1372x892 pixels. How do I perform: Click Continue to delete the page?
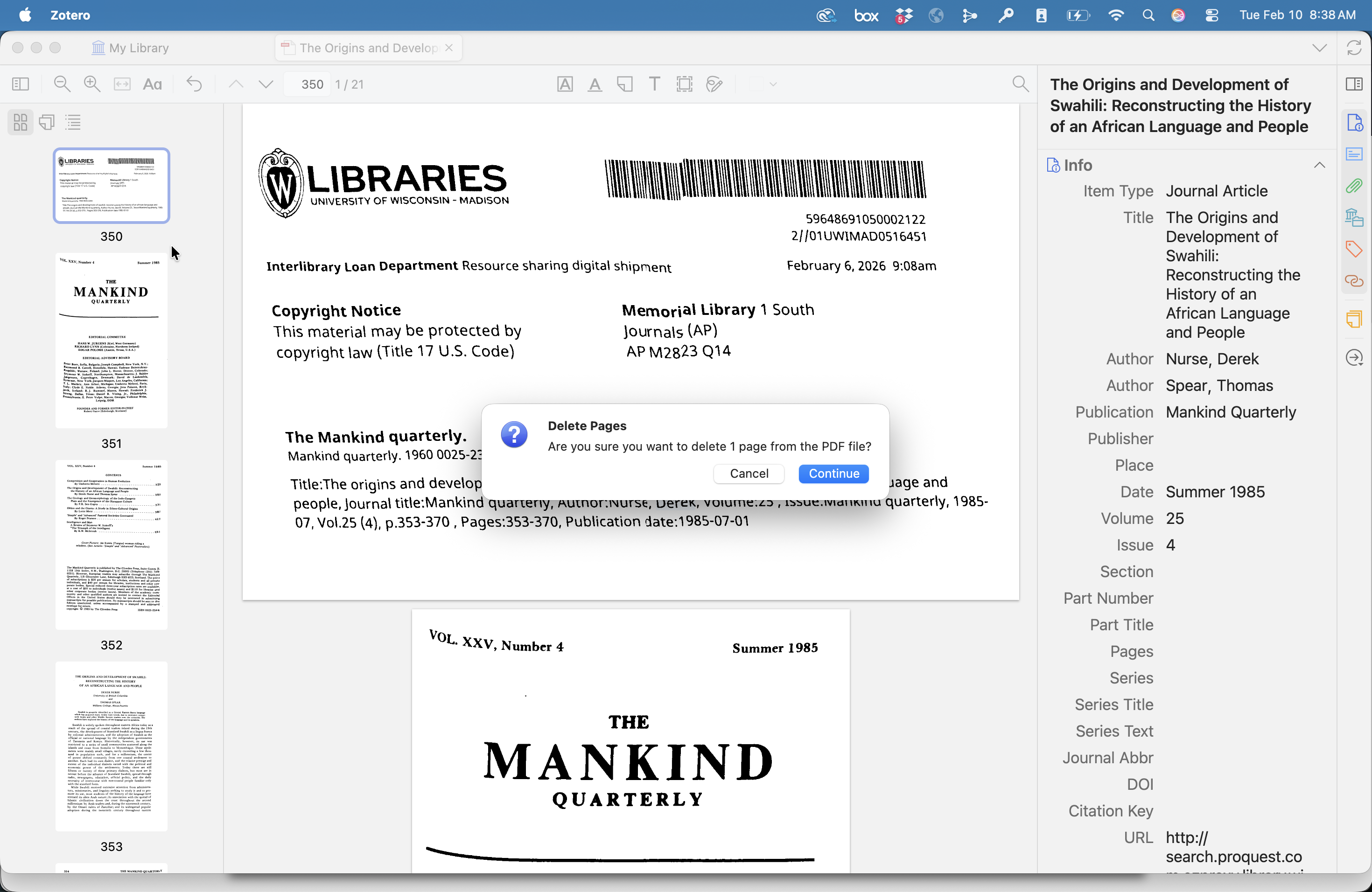tap(833, 473)
